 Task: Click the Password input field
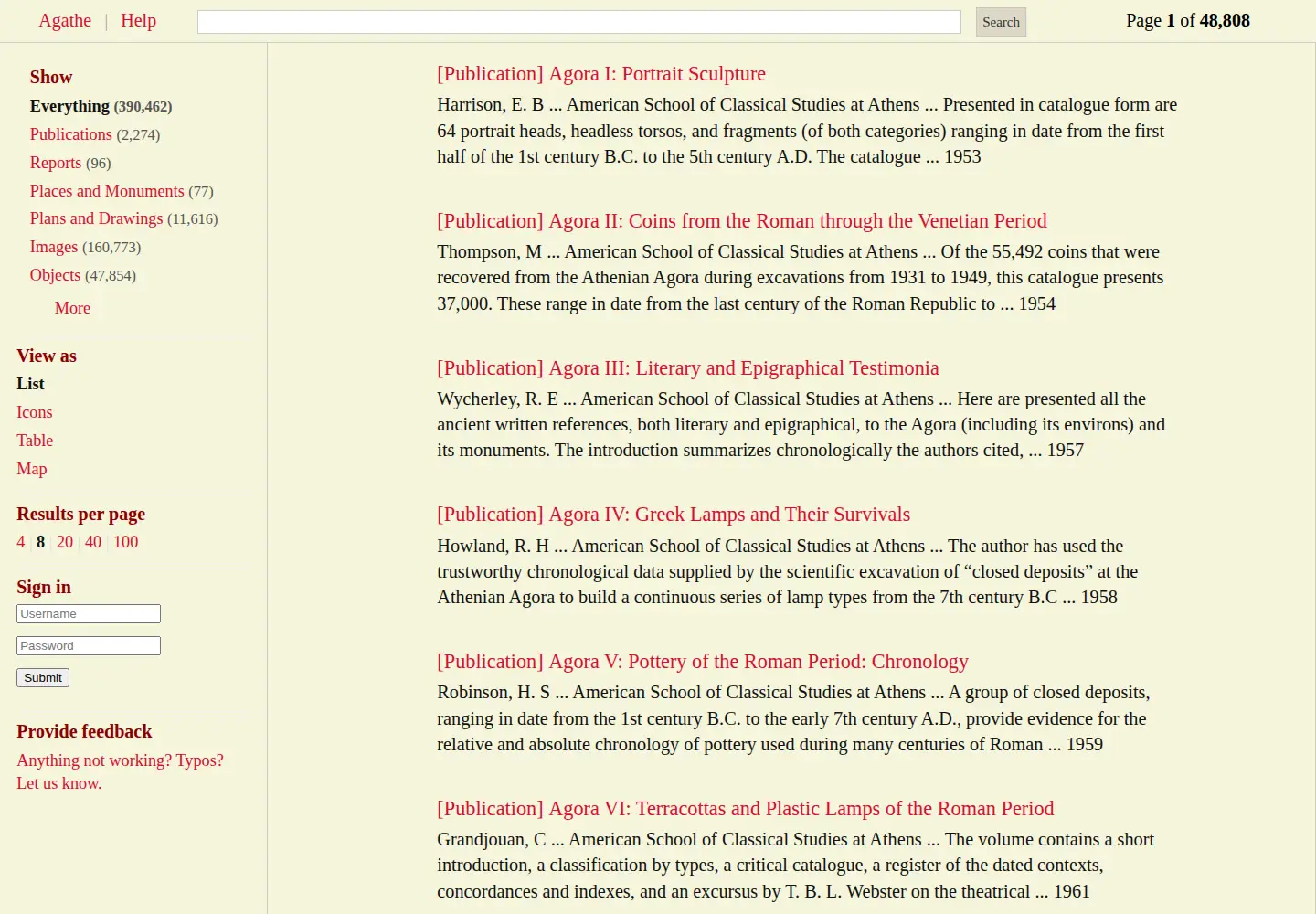tap(89, 646)
